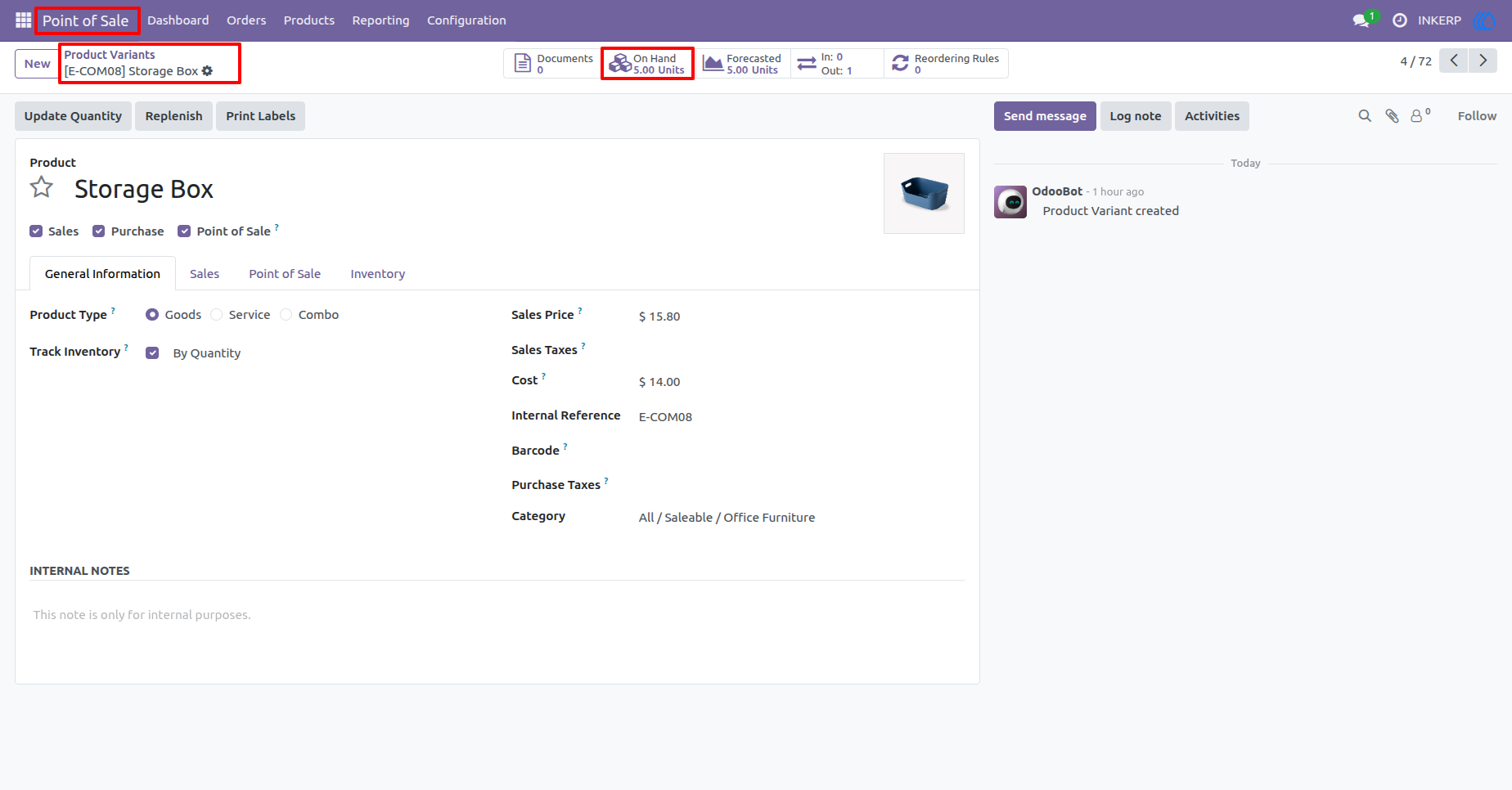Toggle the Sales checkbox
Viewport: 1512px width, 790px height.
[36, 231]
